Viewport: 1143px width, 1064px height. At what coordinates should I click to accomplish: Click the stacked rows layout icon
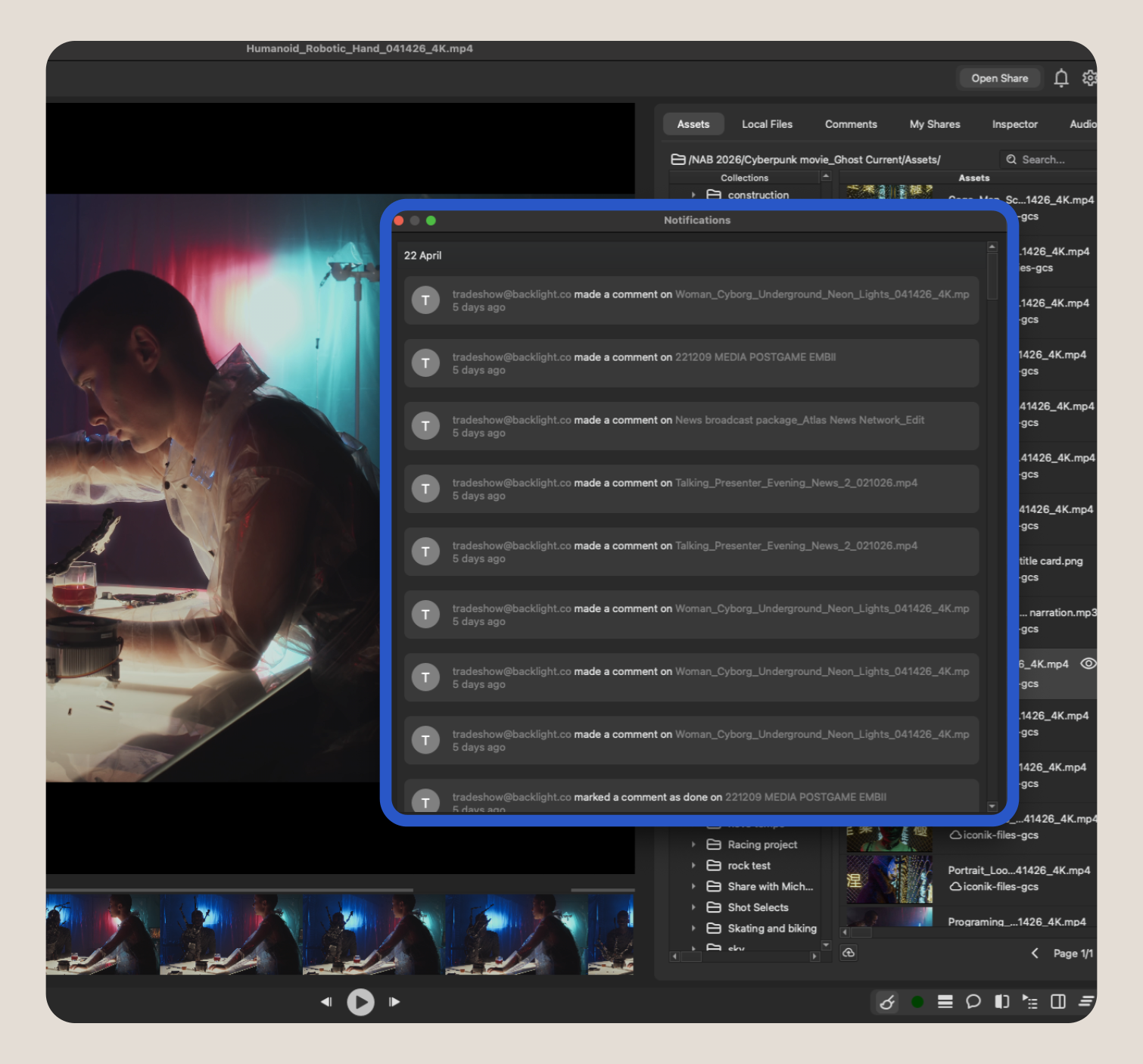click(x=945, y=1002)
